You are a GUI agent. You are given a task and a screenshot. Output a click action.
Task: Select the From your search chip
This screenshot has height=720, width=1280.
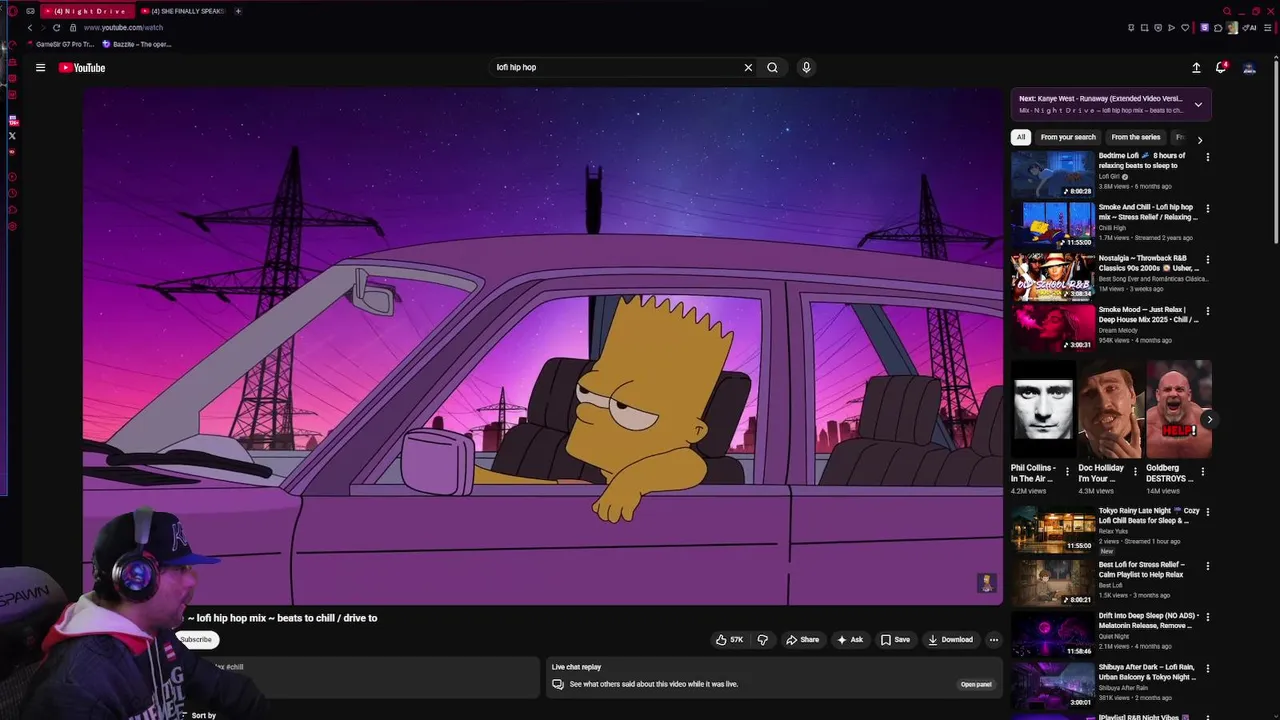(1068, 137)
